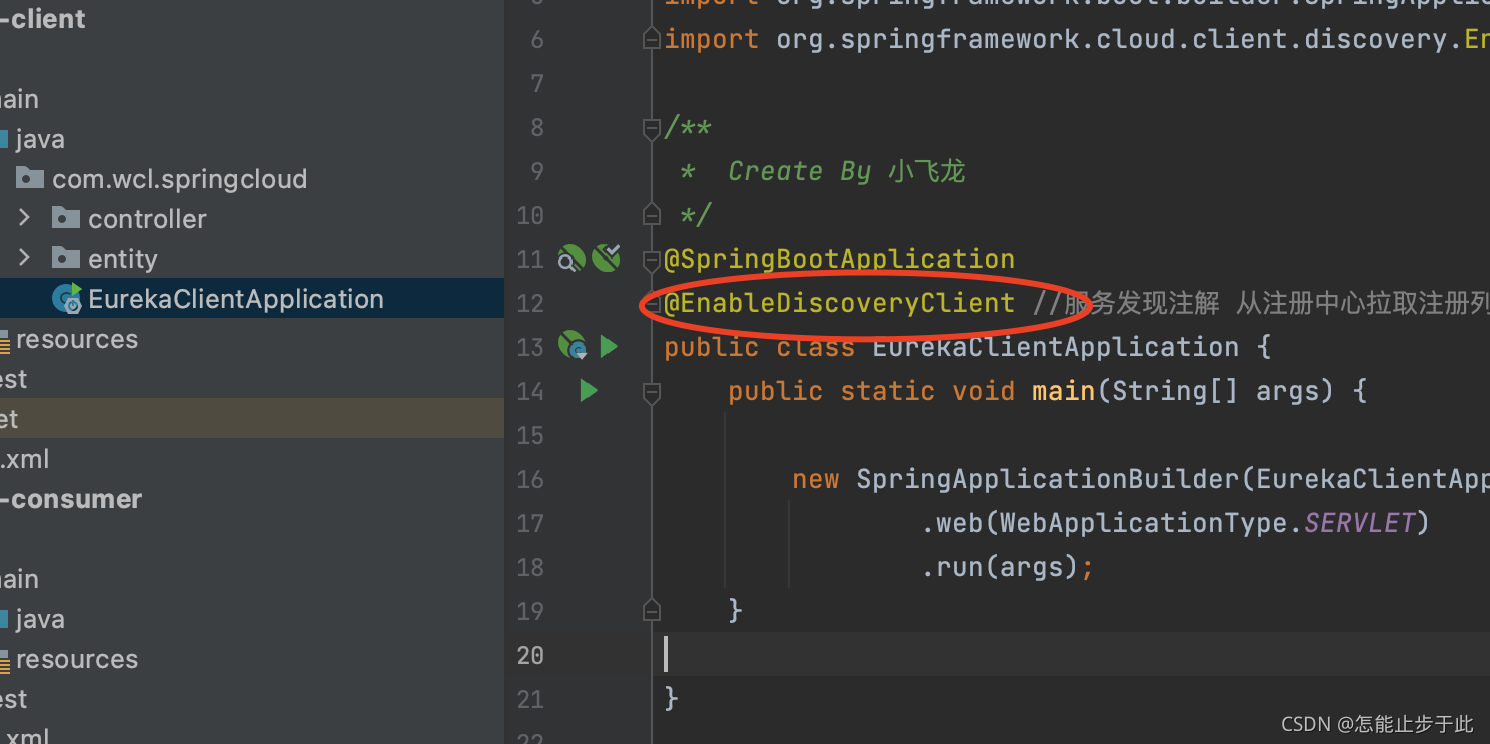Click the closing brace on line 21
Viewport: 1490px width, 744px height.
pyautogui.click(x=671, y=698)
